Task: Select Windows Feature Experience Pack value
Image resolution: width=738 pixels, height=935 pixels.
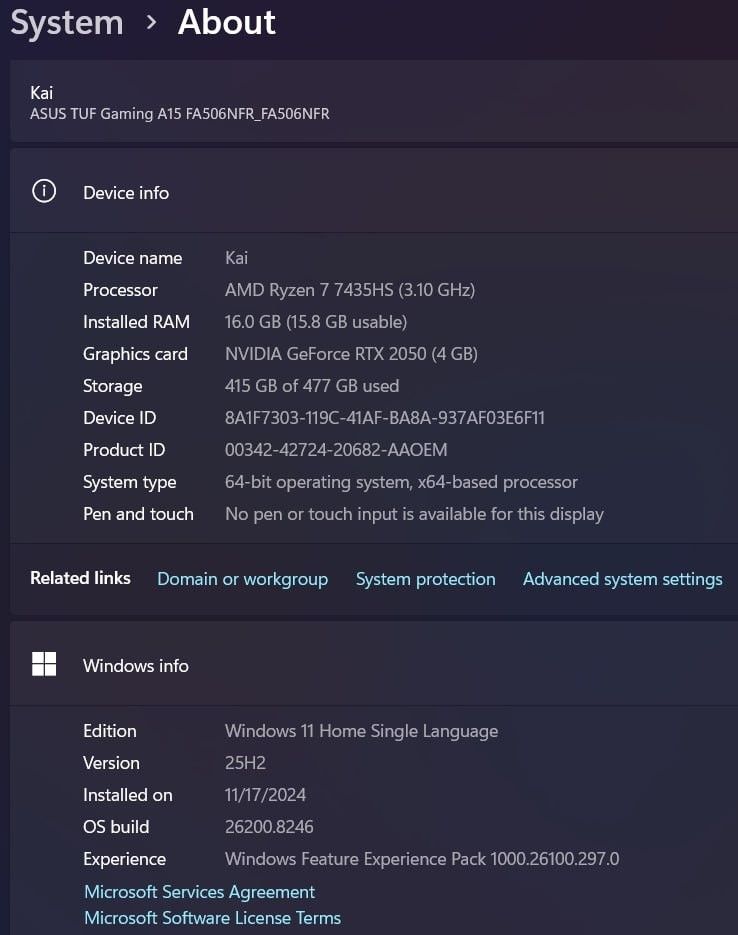Action: point(422,859)
